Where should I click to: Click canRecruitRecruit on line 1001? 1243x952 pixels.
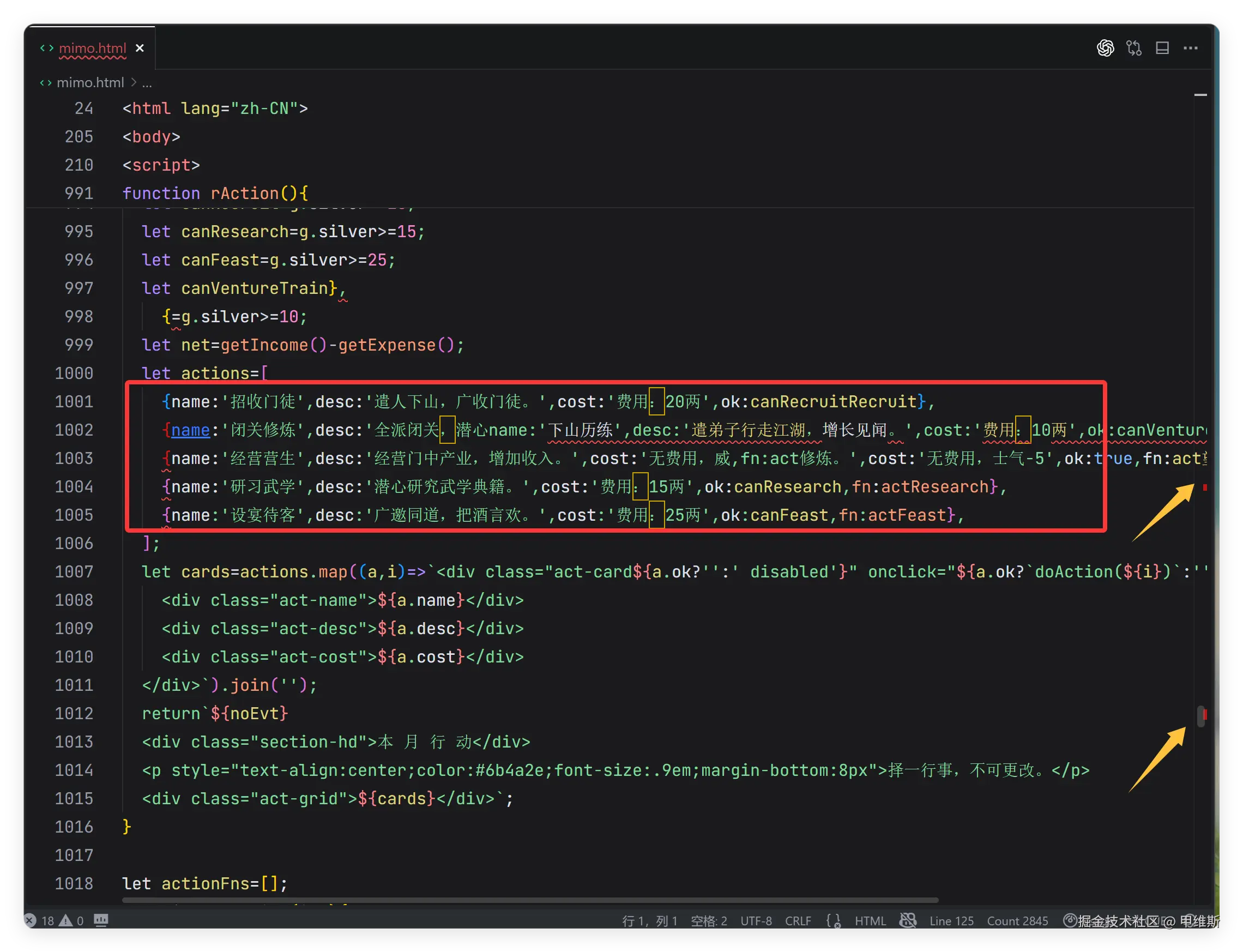834,402
